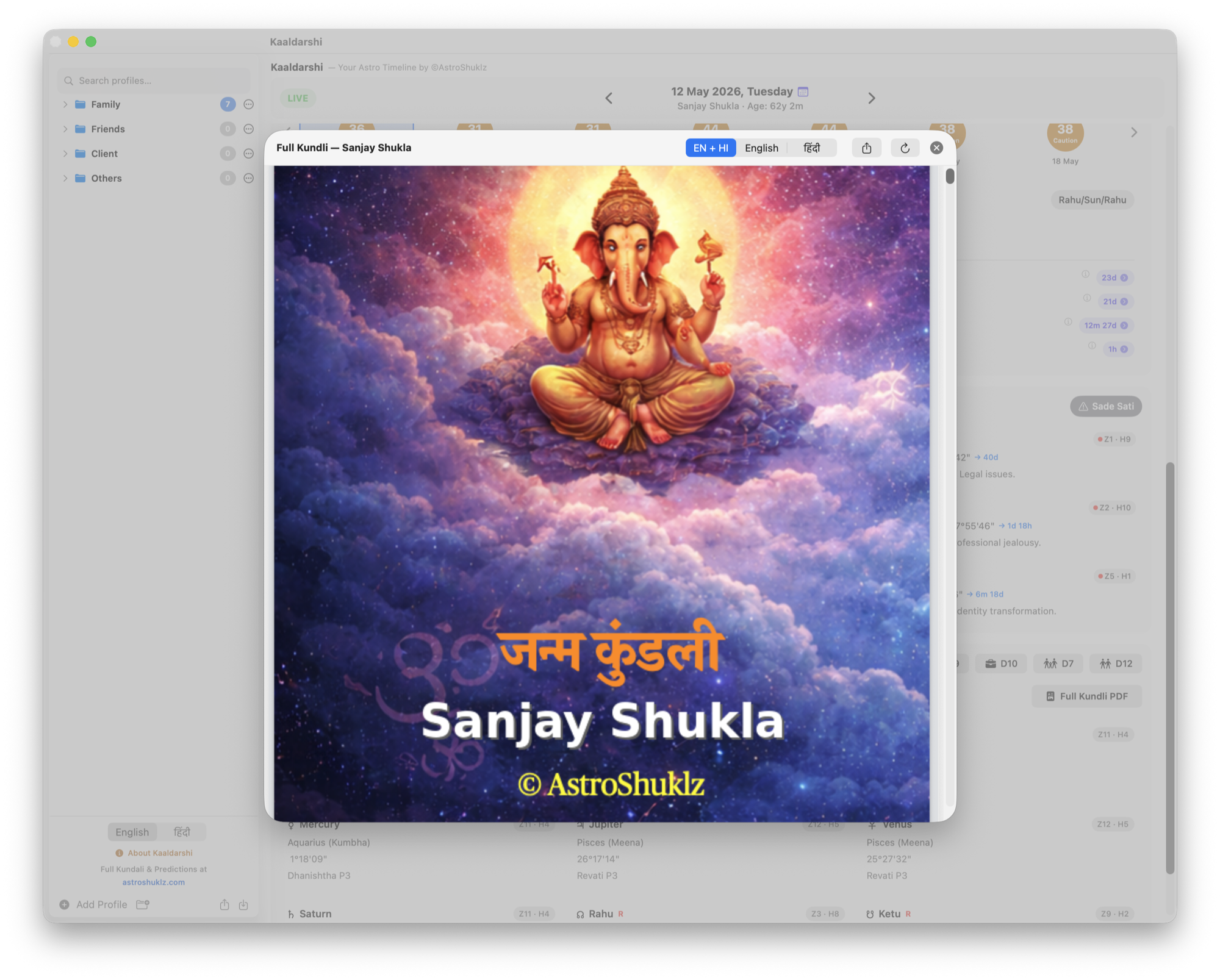The width and height of the screenshot is (1220, 980).
Task: Expand the Friends folder
Action: [65, 129]
